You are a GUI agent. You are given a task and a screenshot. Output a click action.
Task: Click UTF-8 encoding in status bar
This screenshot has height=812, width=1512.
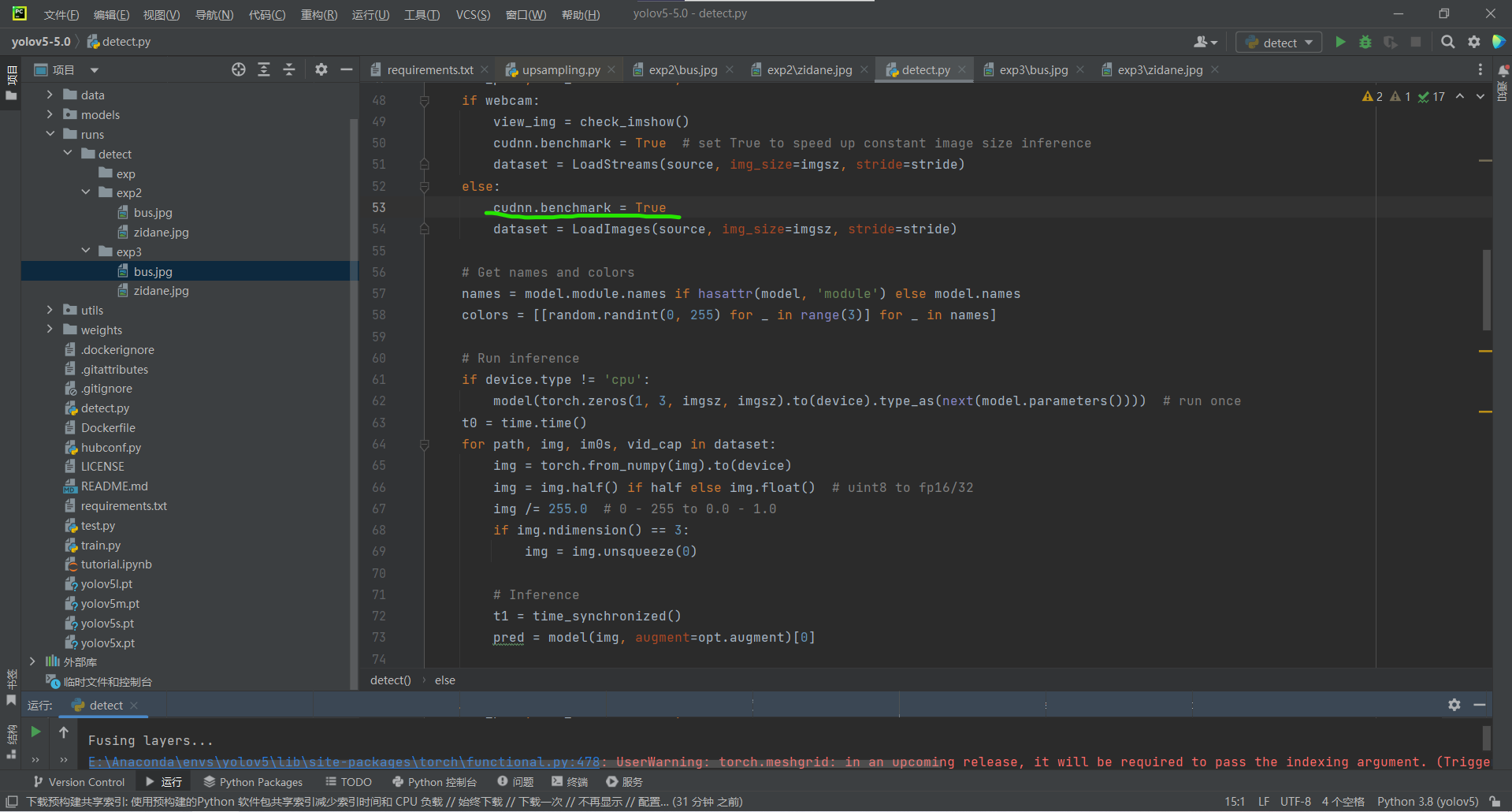coord(1295,802)
